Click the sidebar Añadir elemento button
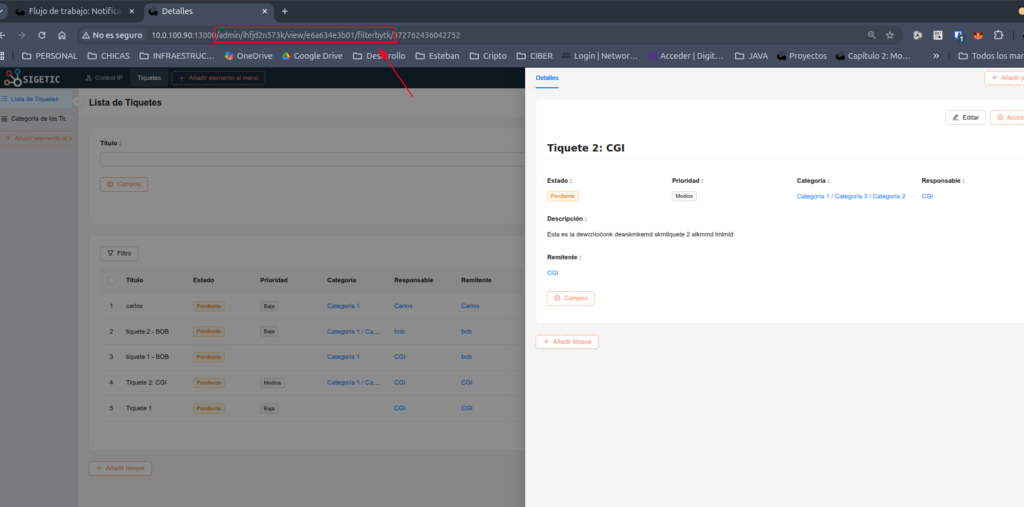The image size is (1024, 507). click(x=37, y=138)
